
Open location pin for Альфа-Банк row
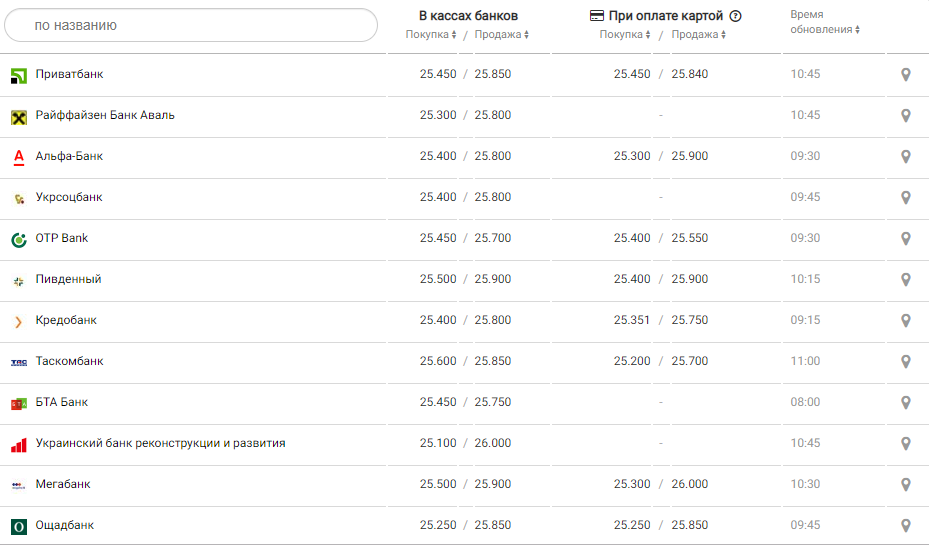[x=905, y=157]
